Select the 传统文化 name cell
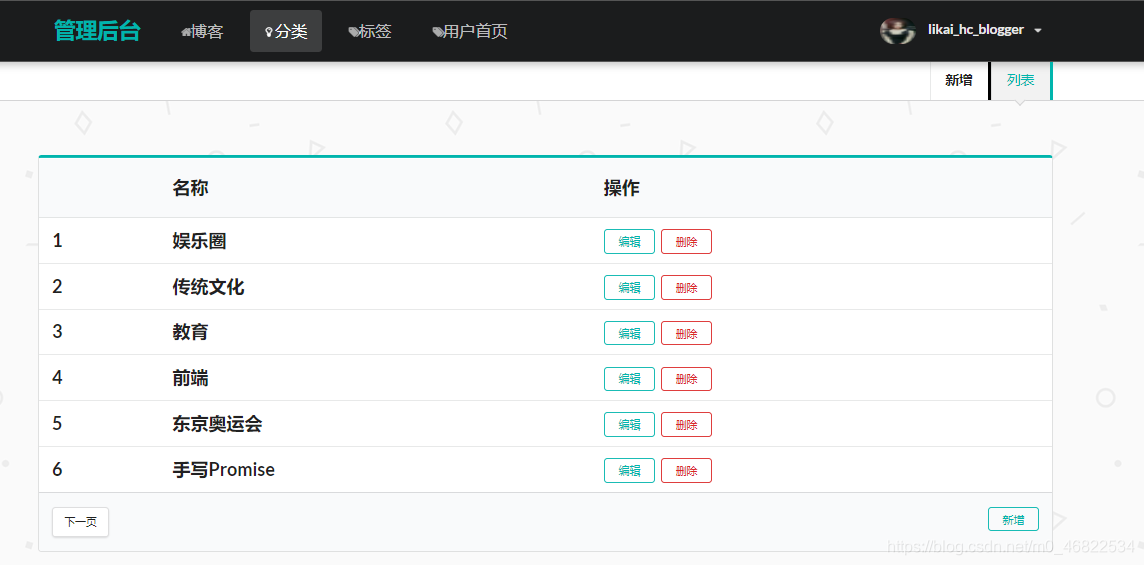Screen dimensions: 1144x565 [x=209, y=287]
